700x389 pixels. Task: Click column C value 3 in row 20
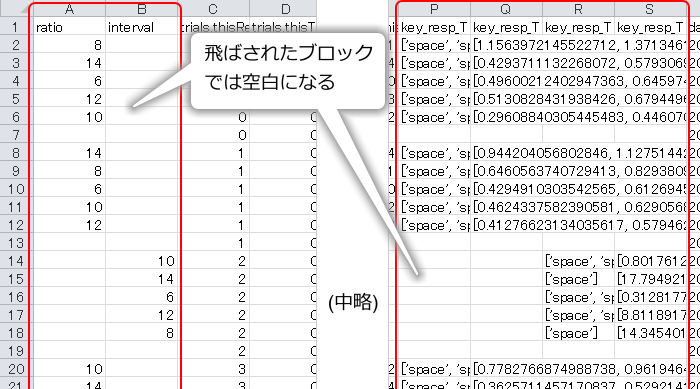pyautogui.click(x=213, y=369)
